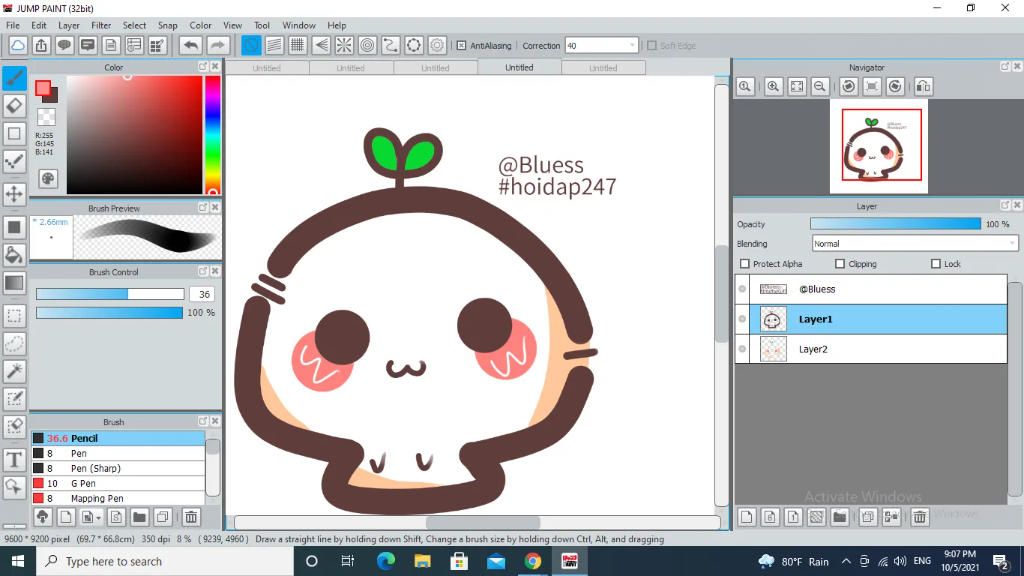Click the Undo arrow in the toolbar
Screen dimensions: 1024x576
(191, 45)
